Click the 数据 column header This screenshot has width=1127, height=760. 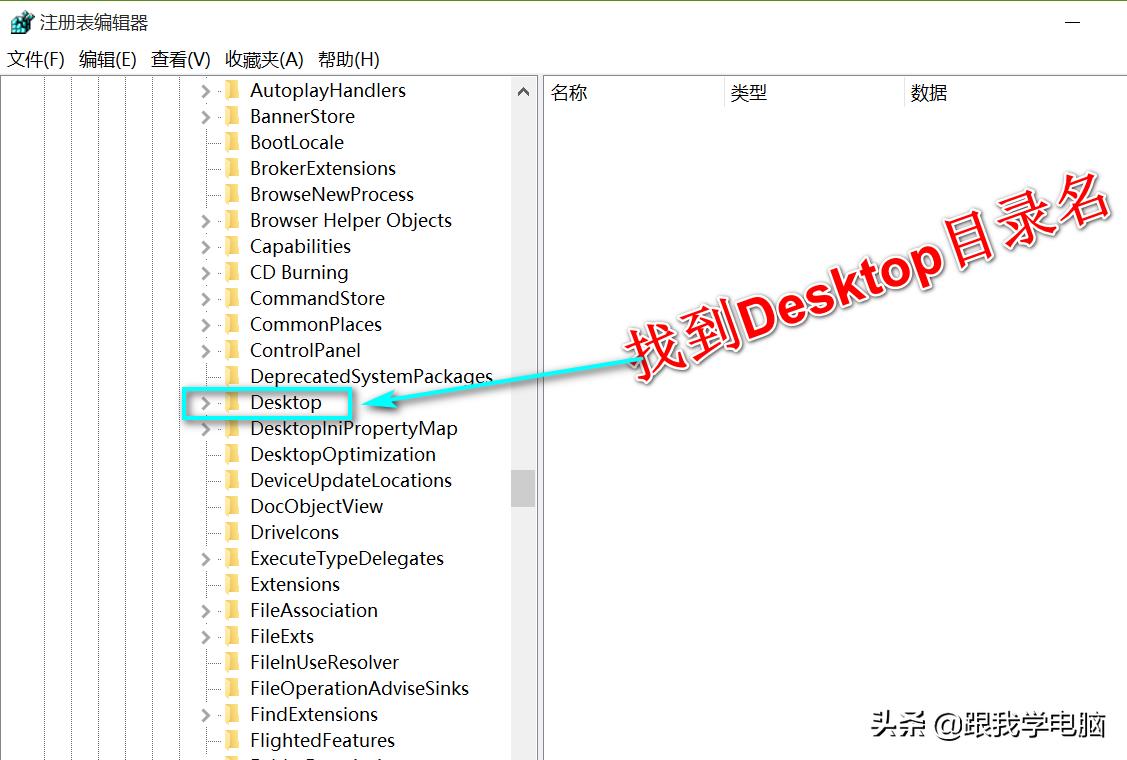tap(1015, 93)
